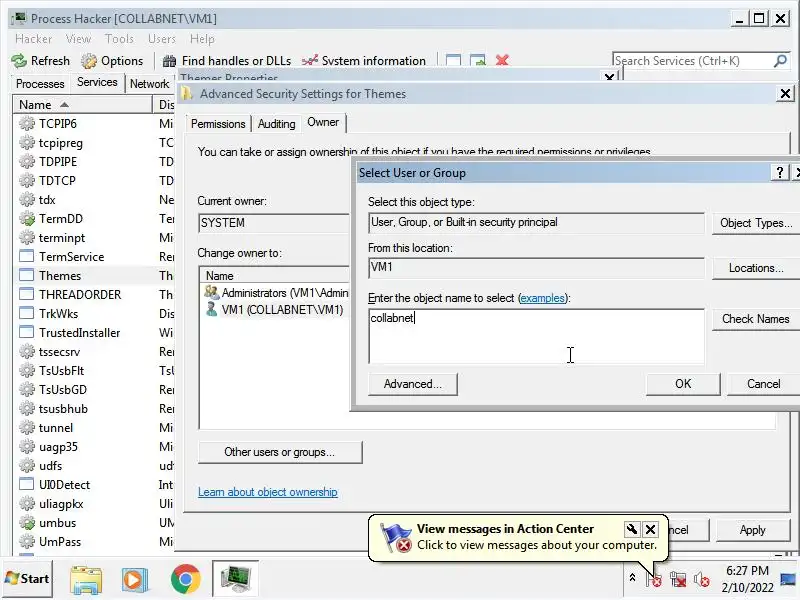Click the Select User dialog help button

pyautogui.click(x=780, y=172)
